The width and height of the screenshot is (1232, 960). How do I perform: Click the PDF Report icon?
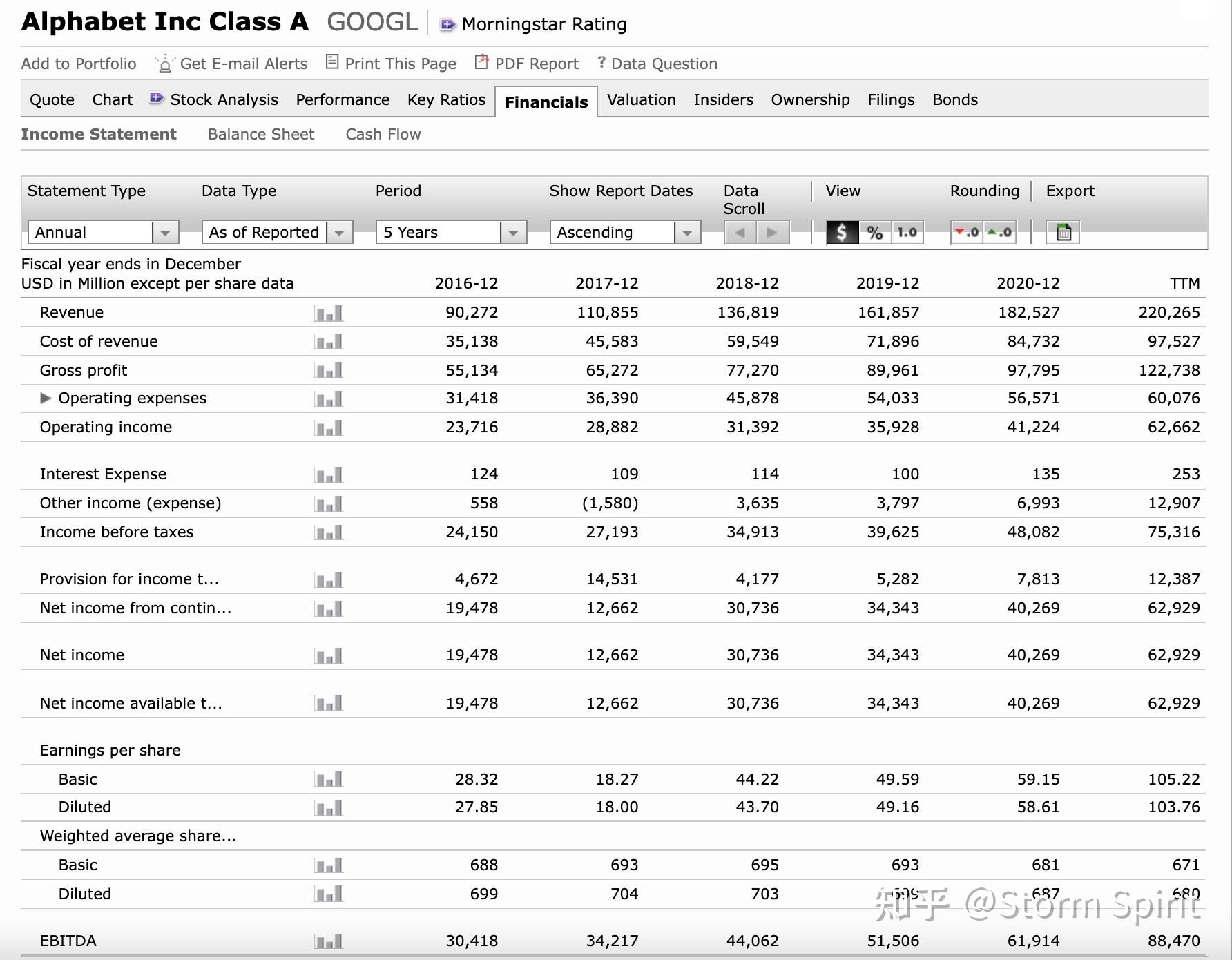(x=481, y=63)
